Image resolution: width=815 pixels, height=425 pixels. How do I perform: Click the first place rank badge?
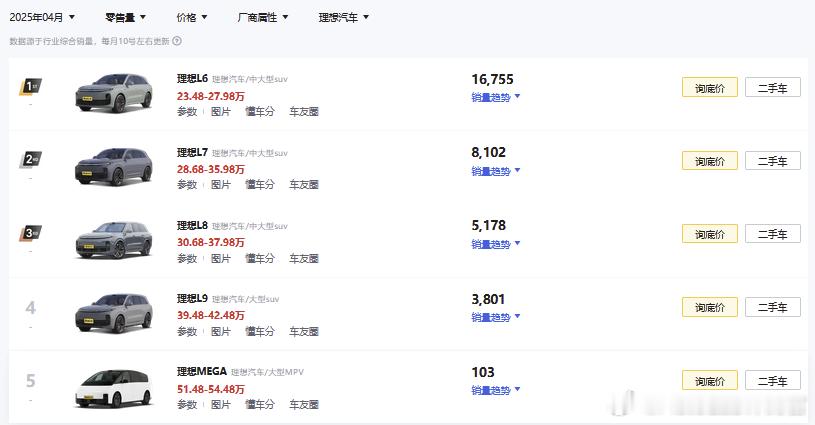point(31,86)
